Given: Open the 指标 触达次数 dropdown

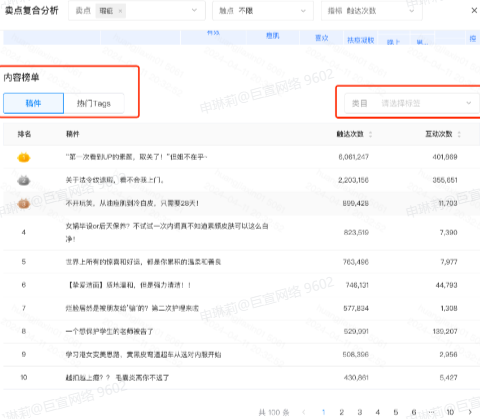Looking at the screenshot, I should (x=372, y=11).
